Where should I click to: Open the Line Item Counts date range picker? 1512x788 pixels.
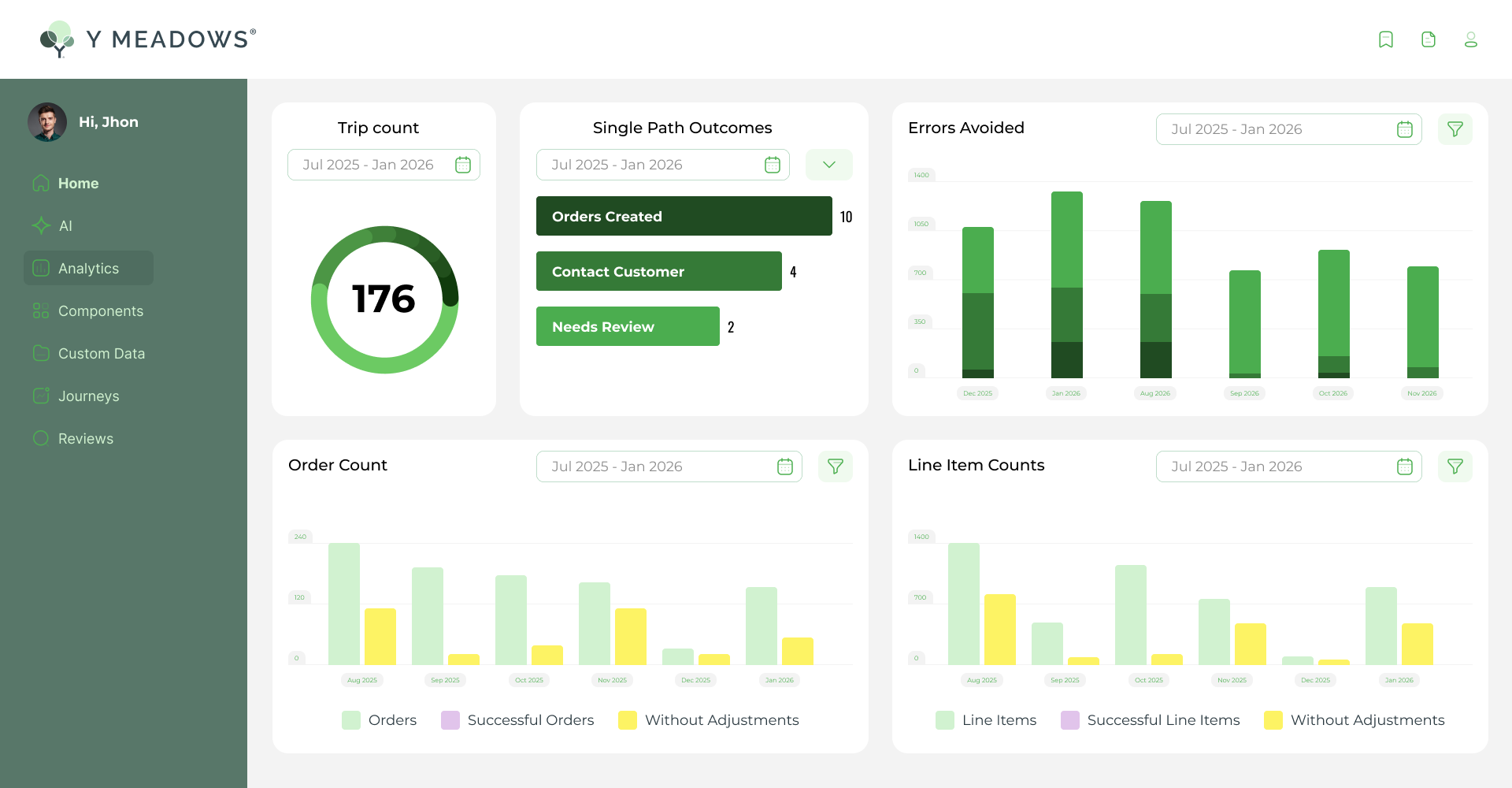point(1288,466)
